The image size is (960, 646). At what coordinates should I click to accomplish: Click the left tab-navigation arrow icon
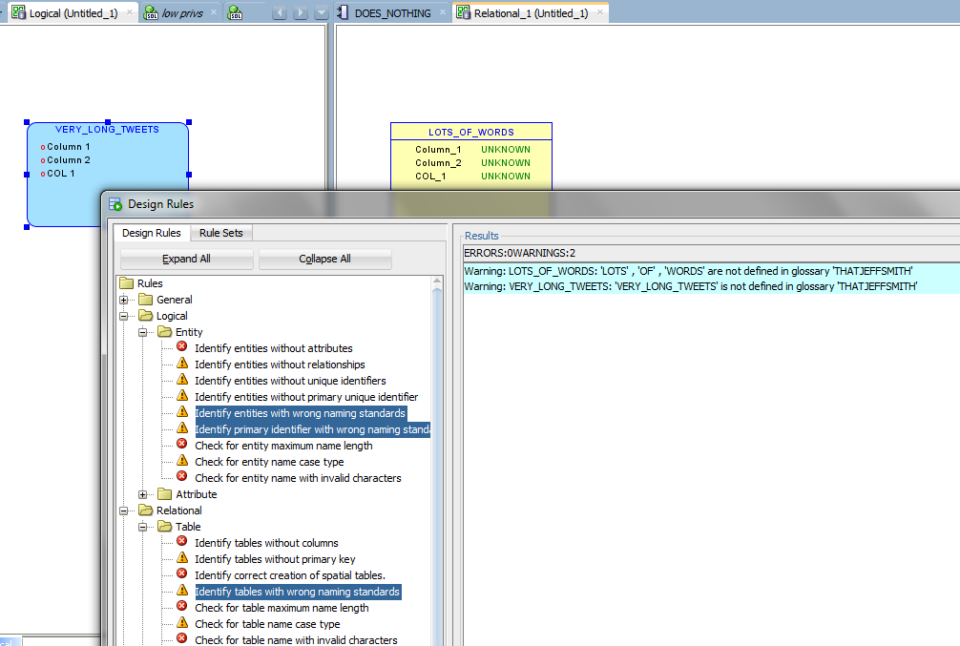pos(279,13)
